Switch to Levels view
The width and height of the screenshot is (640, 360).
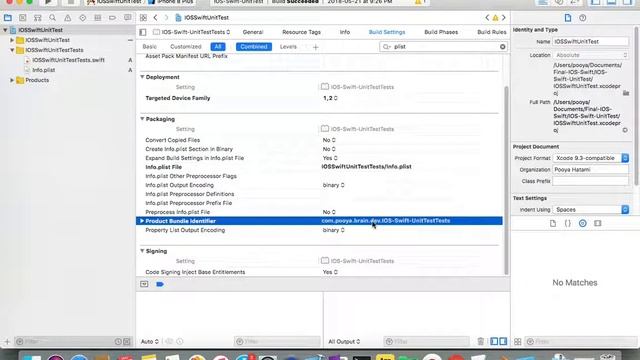pos(288,47)
